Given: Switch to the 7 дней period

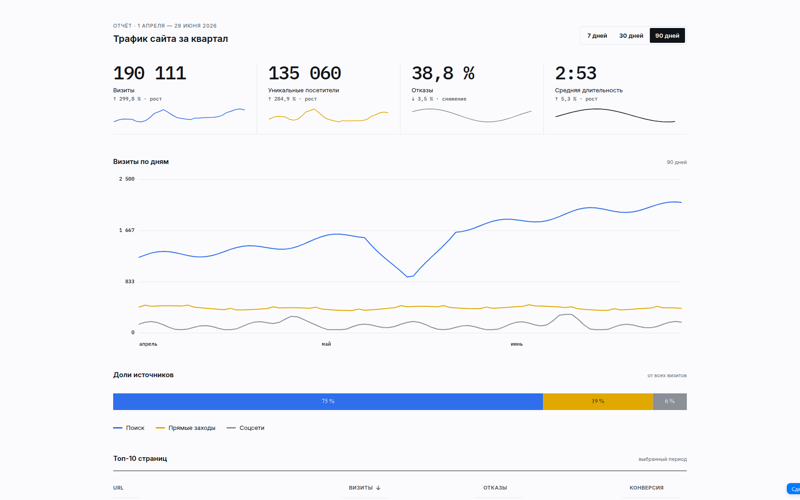Looking at the screenshot, I should point(597,36).
